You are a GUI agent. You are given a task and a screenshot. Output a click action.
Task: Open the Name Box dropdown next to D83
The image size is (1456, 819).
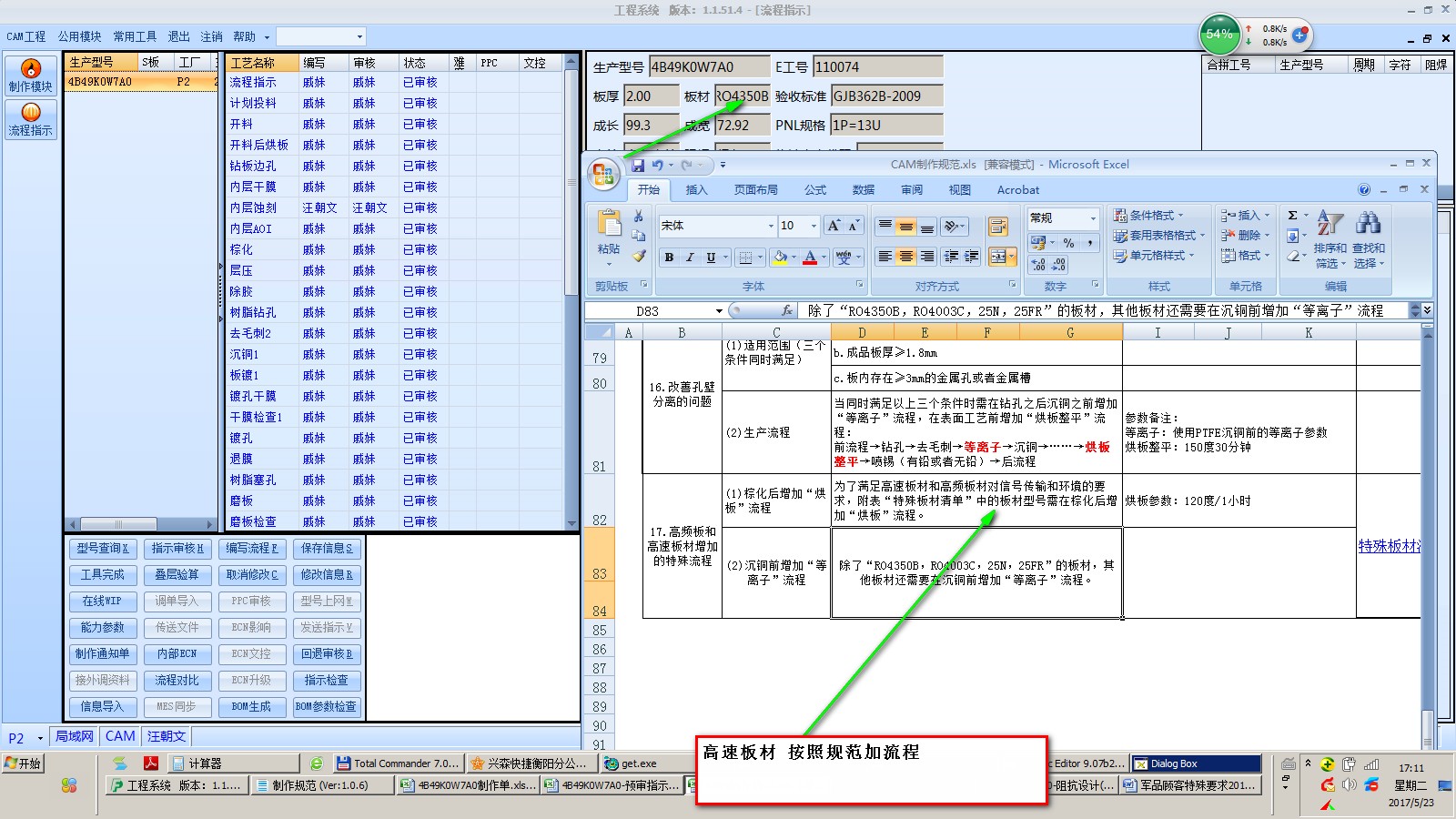(719, 311)
